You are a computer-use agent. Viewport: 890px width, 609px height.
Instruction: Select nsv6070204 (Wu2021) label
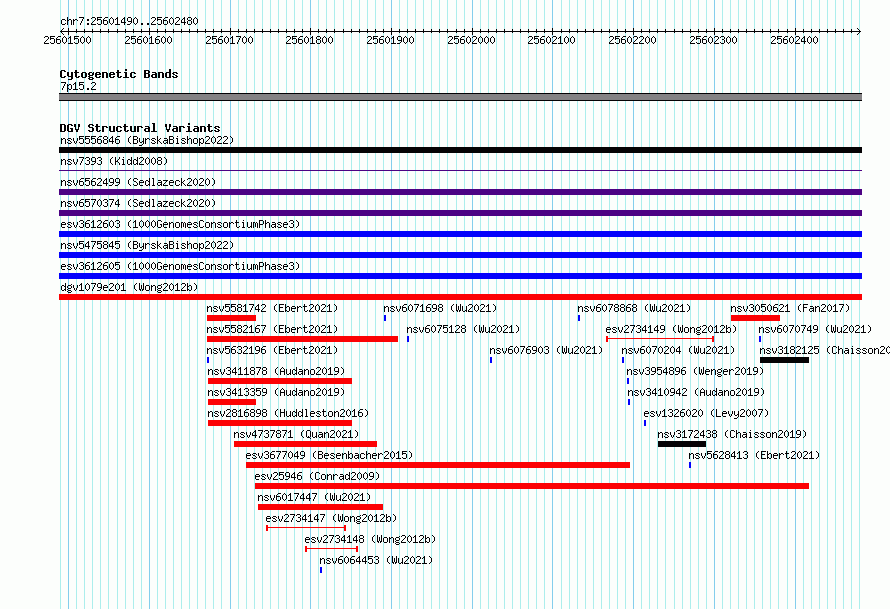click(678, 350)
